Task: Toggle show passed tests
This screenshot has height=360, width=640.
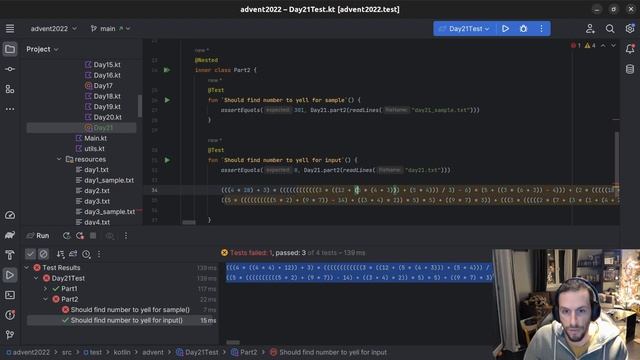Action: pyautogui.click(x=30, y=254)
